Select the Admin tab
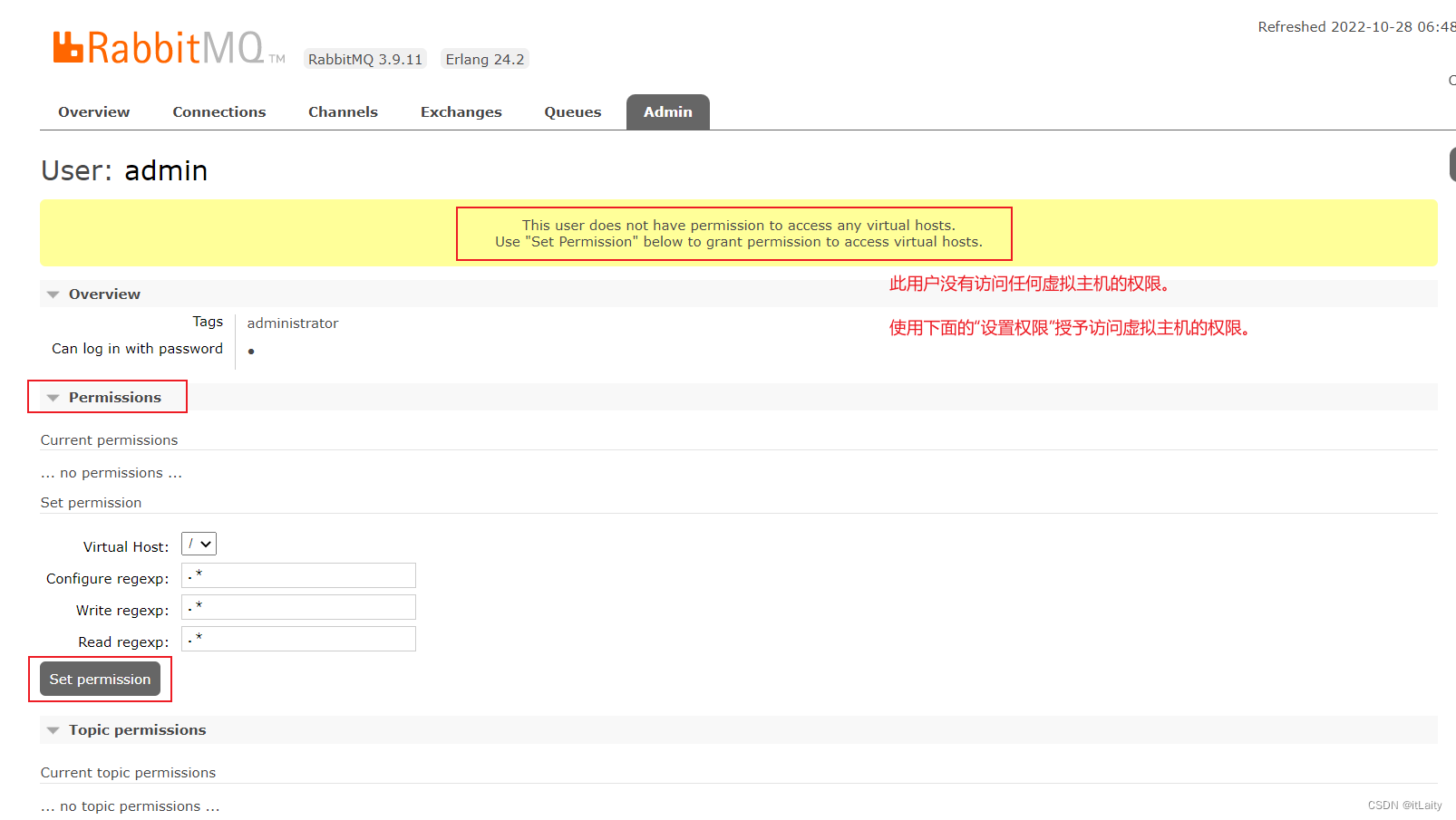Viewport: 1456px width, 820px height. 668,112
